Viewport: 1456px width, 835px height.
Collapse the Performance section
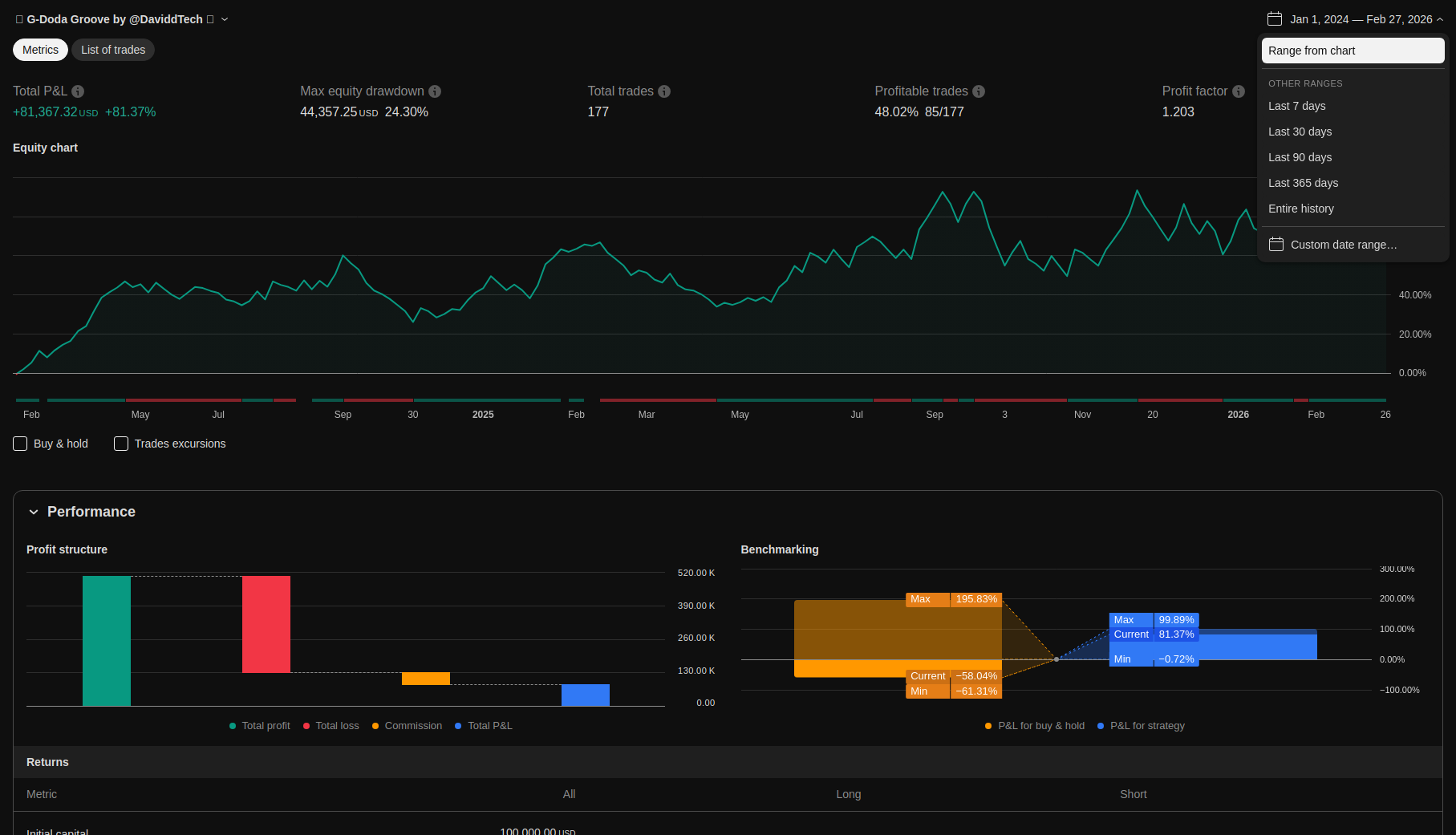coord(34,512)
